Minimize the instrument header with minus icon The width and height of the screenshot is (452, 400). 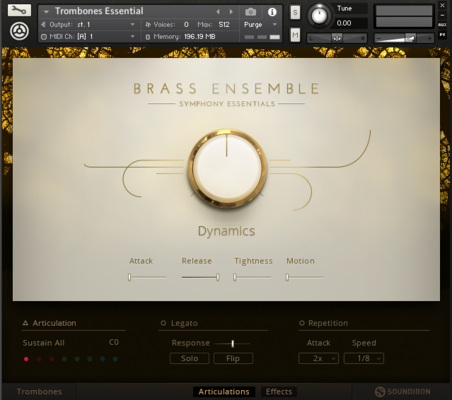pyautogui.click(x=442, y=15)
